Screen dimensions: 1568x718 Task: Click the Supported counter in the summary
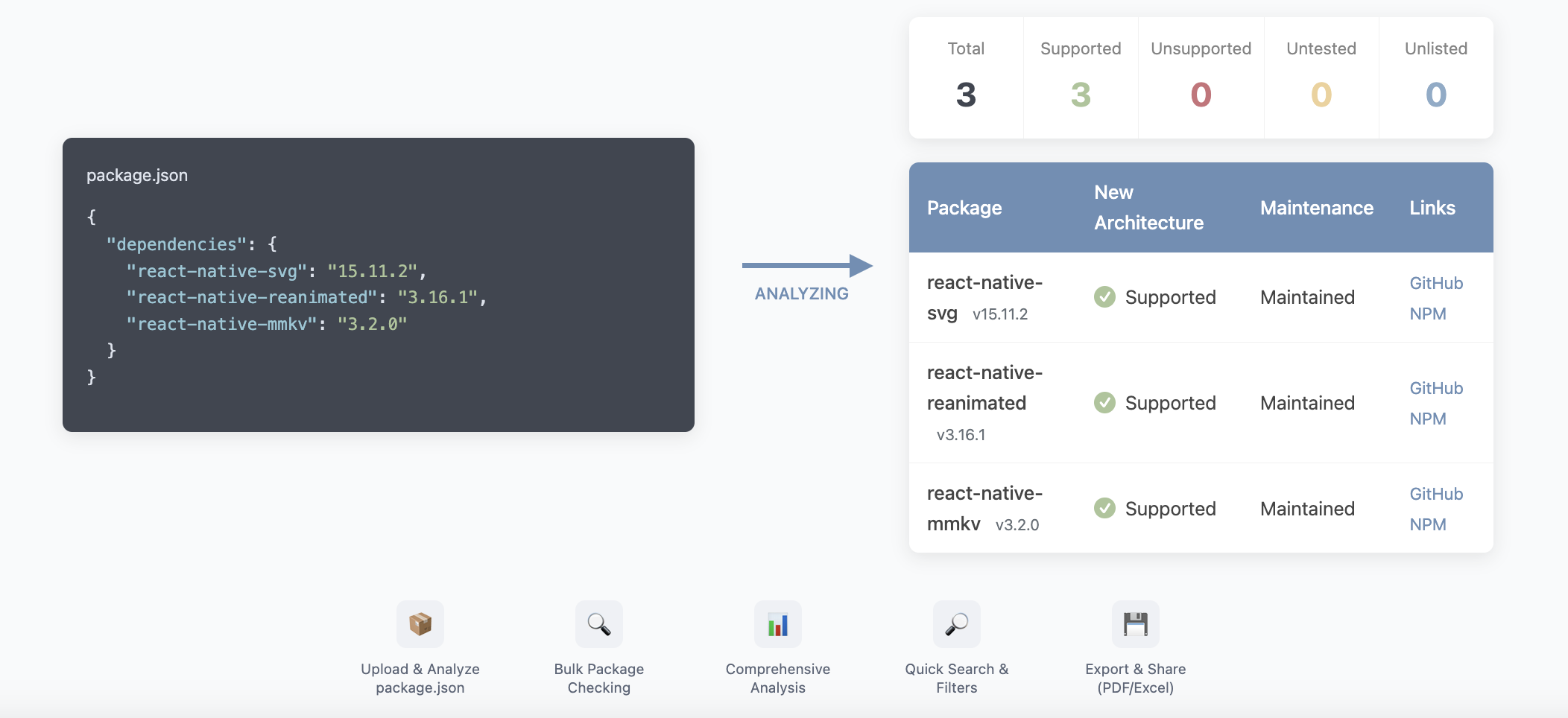point(1081,78)
